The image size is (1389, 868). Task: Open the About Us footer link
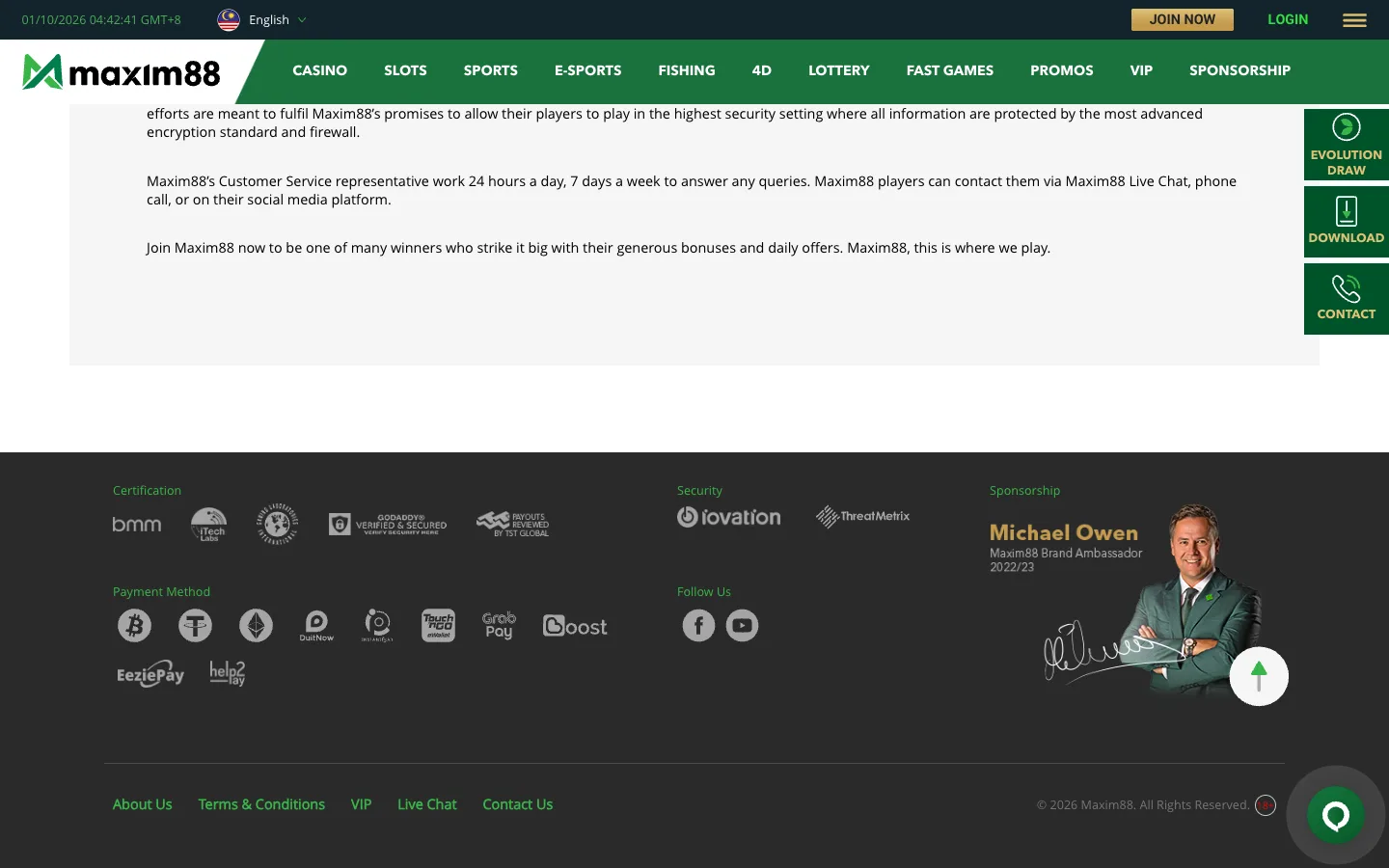tap(143, 804)
